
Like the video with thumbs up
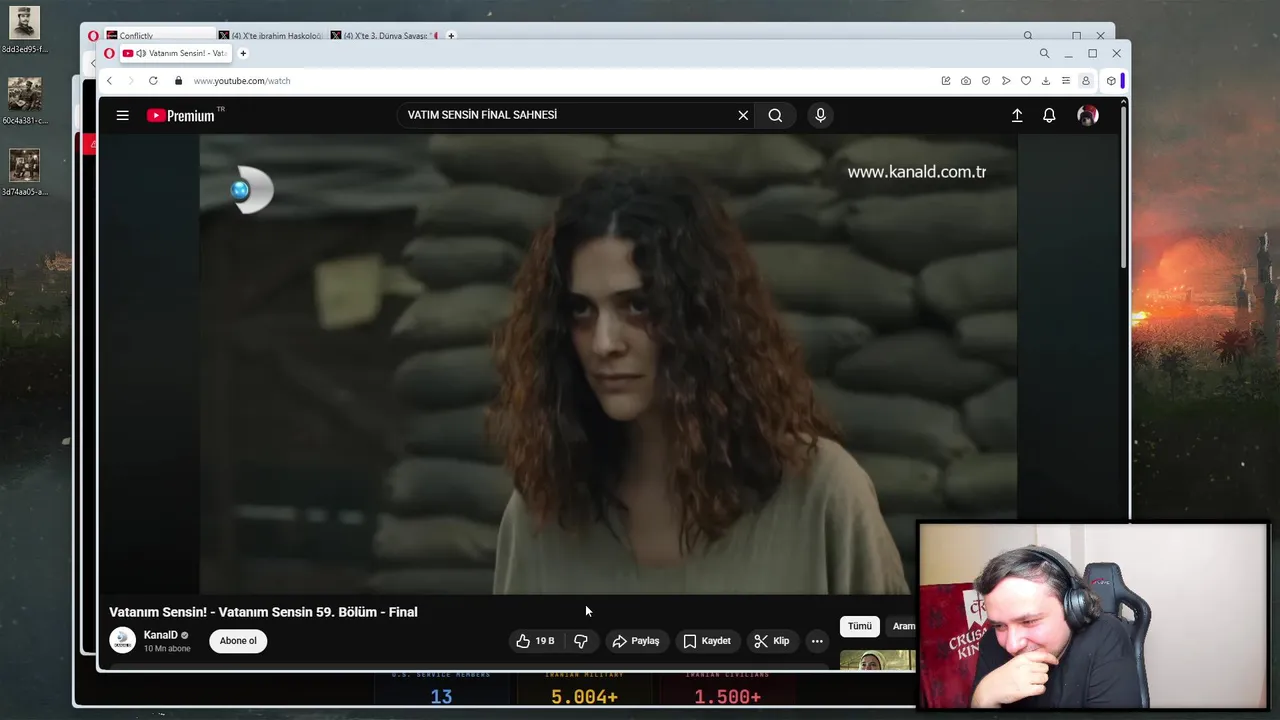(x=536, y=641)
